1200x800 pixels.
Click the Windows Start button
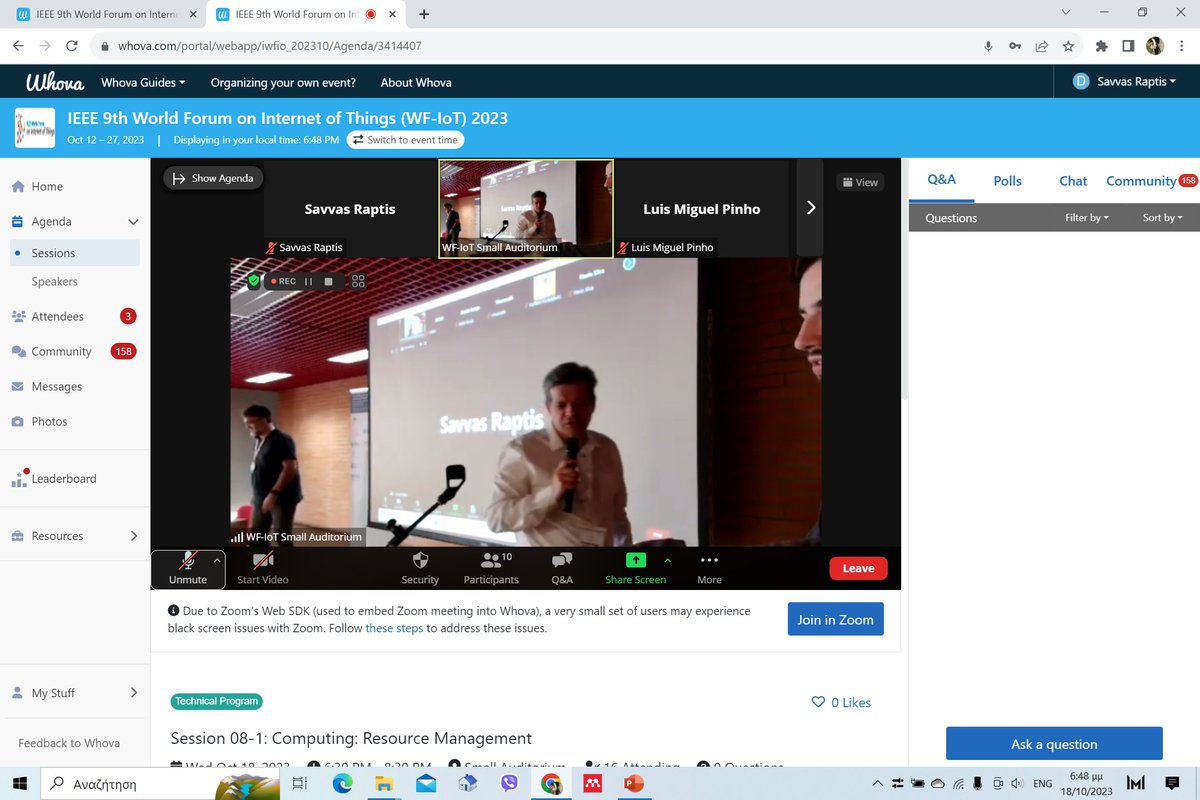point(19,784)
